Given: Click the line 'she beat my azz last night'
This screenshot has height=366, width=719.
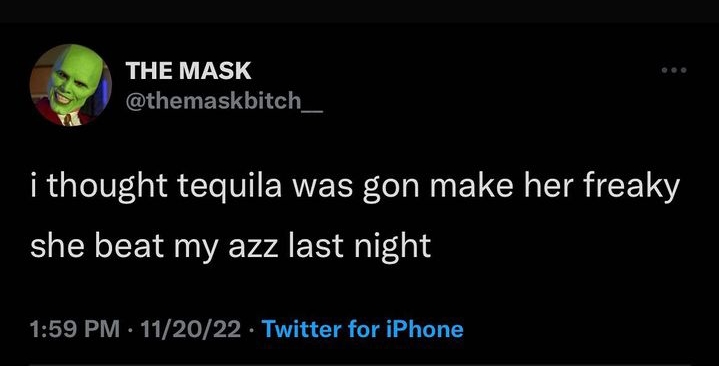Looking at the screenshot, I should click(231, 245).
